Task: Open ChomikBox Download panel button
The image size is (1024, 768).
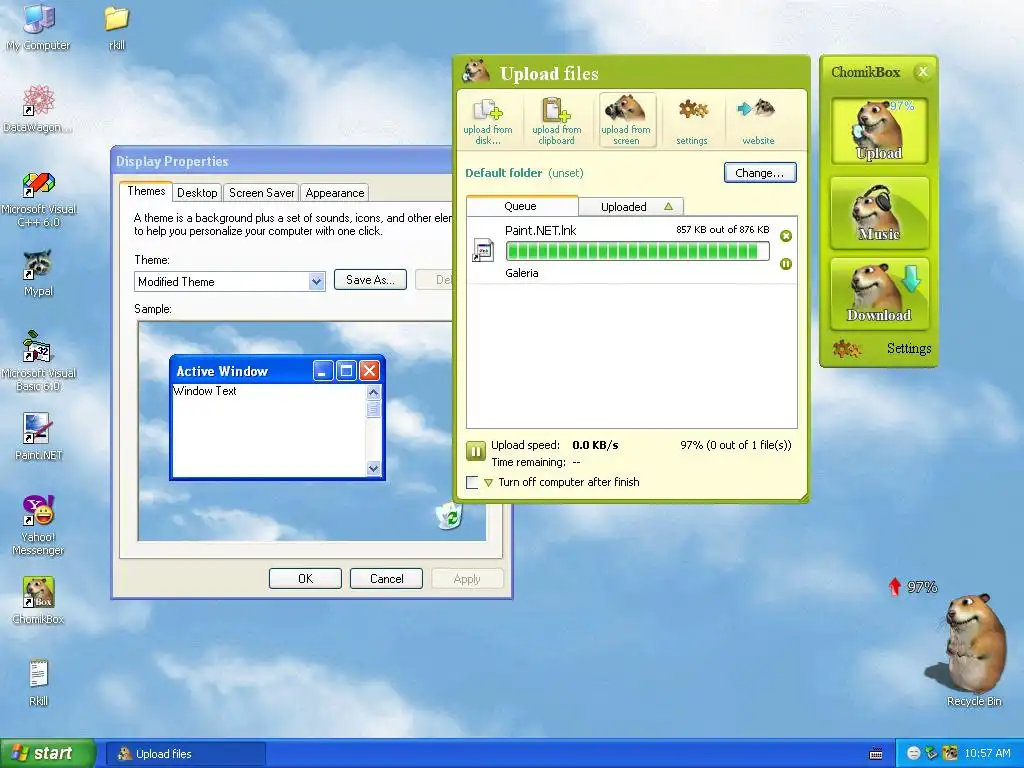Action: tap(879, 293)
